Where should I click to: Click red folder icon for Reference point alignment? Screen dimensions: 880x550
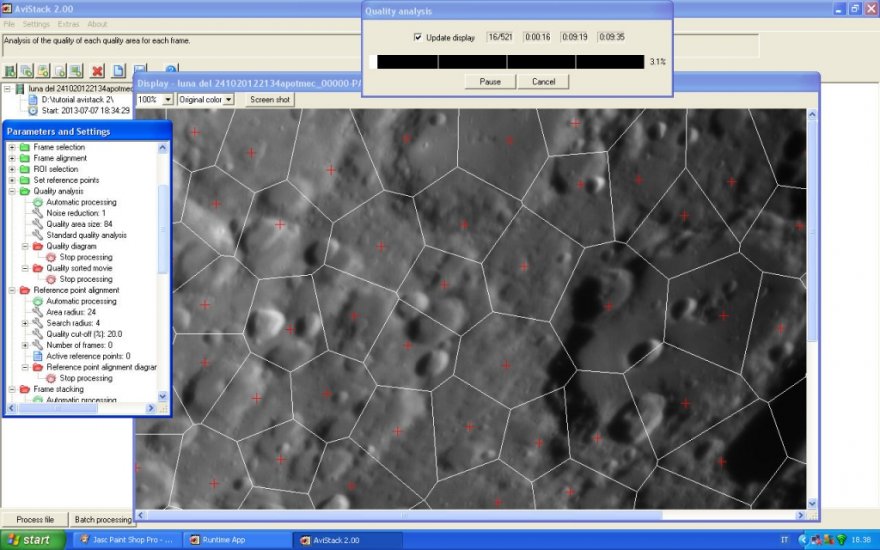(25, 290)
